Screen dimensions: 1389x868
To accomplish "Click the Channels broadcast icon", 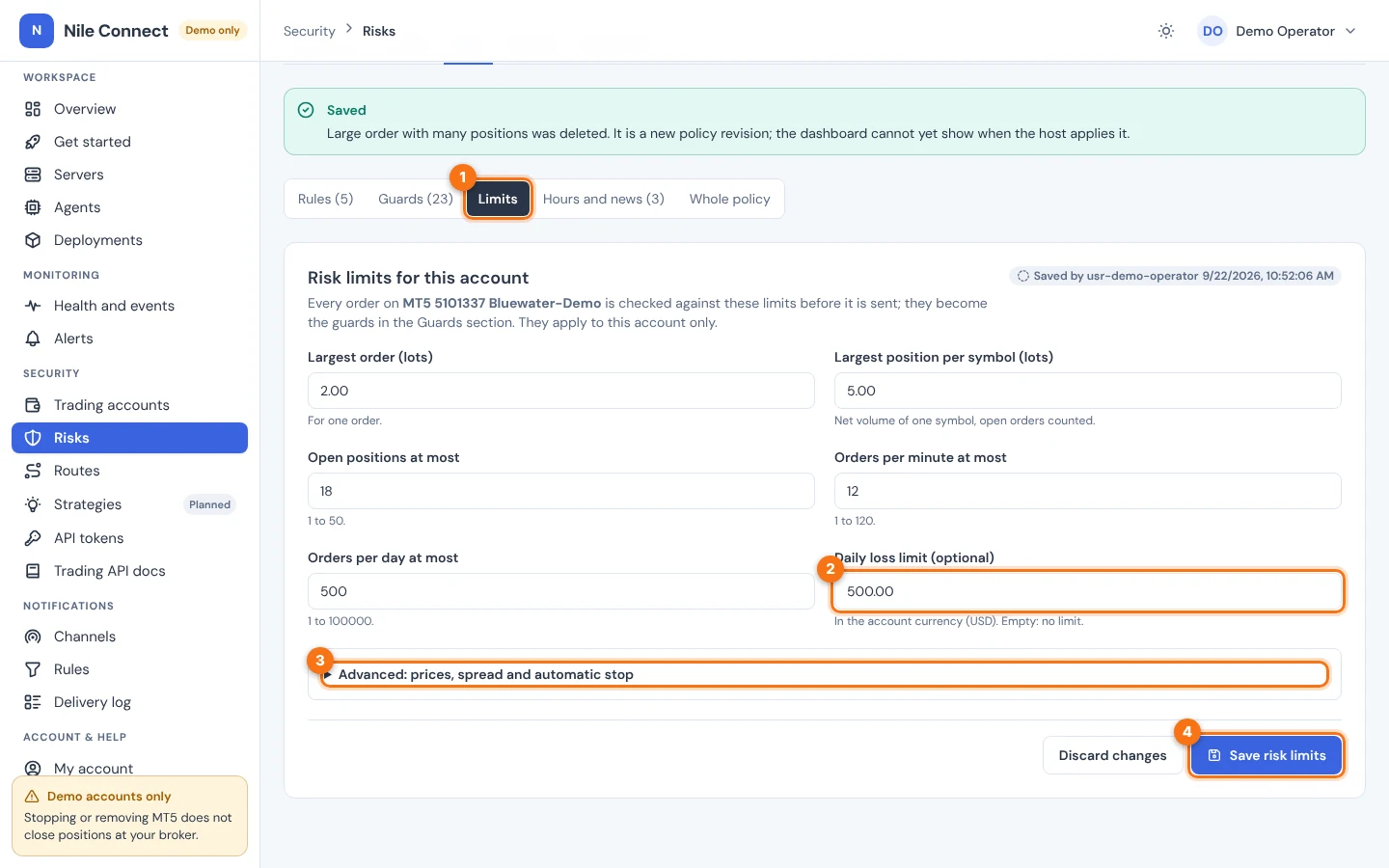I will pyautogui.click(x=33, y=637).
